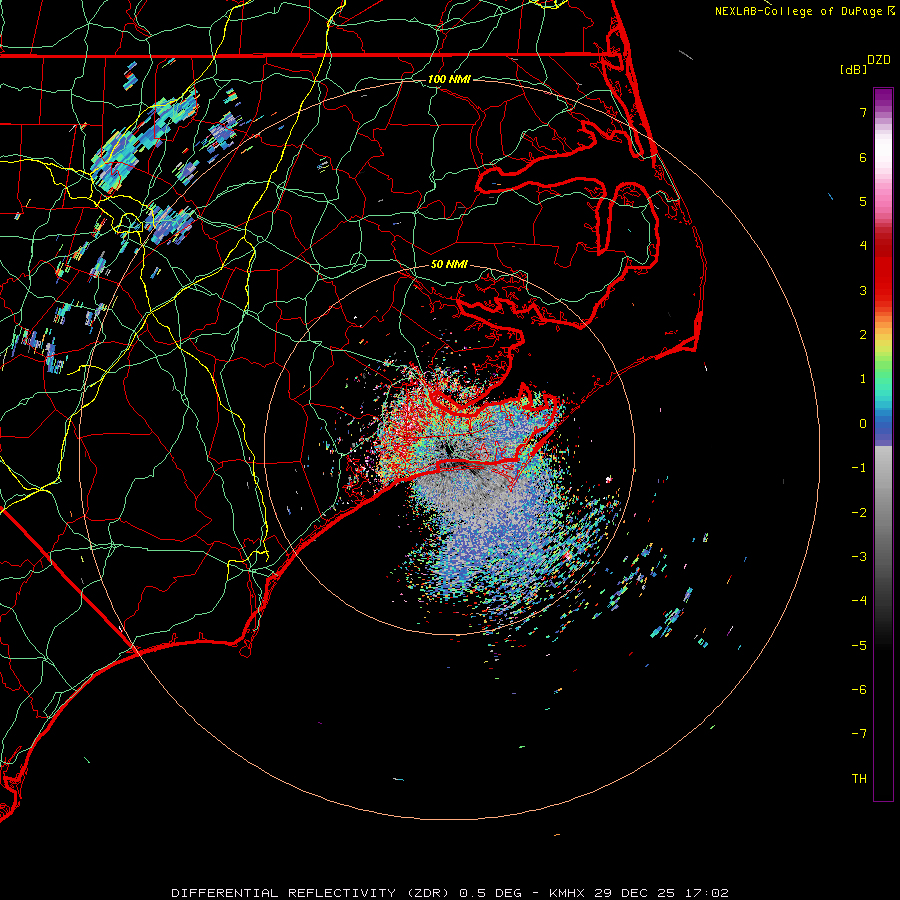This screenshot has height=900, width=900.
Task: Click the KMHX station identifier in the caption
Action: pos(567,893)
